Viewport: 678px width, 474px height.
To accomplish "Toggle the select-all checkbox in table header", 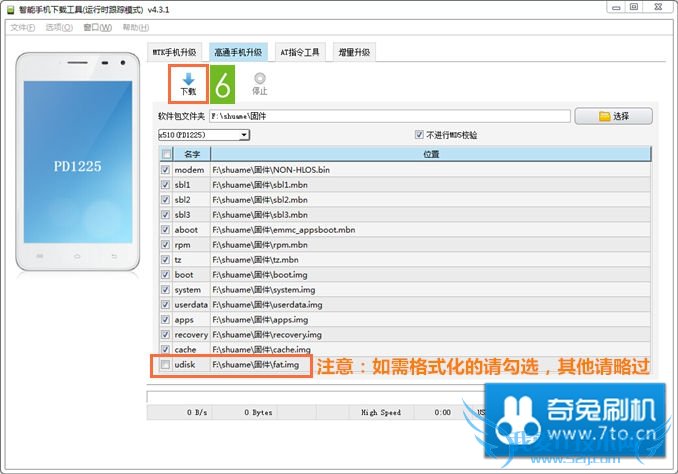I will 166,154.
